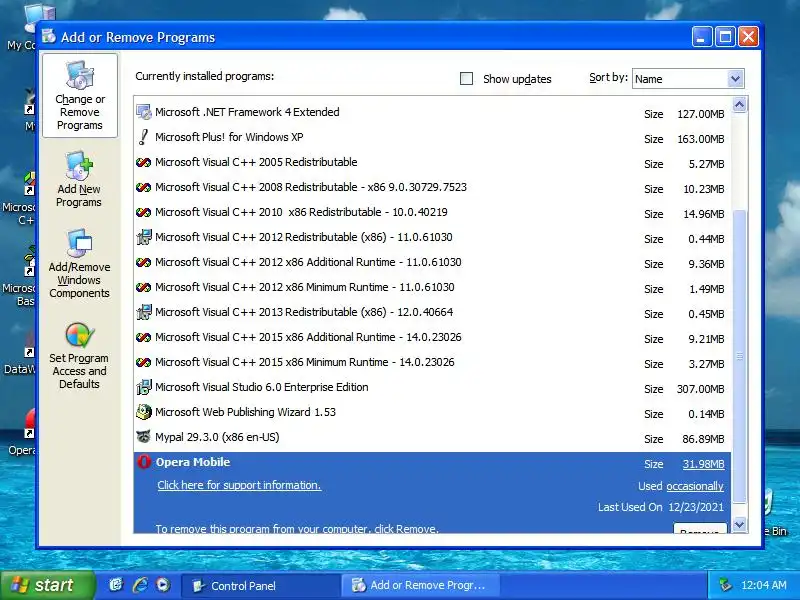Click the red Opera Mobile icon
This screenshot has height=600, width=800.
click(144, 462)
